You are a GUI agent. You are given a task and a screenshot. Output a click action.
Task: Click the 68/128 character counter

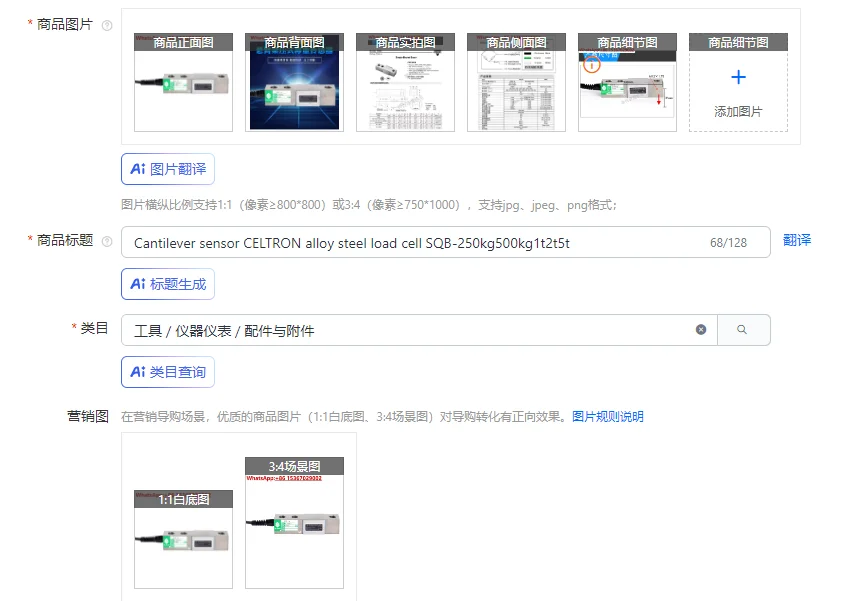(x=728, y=243)
